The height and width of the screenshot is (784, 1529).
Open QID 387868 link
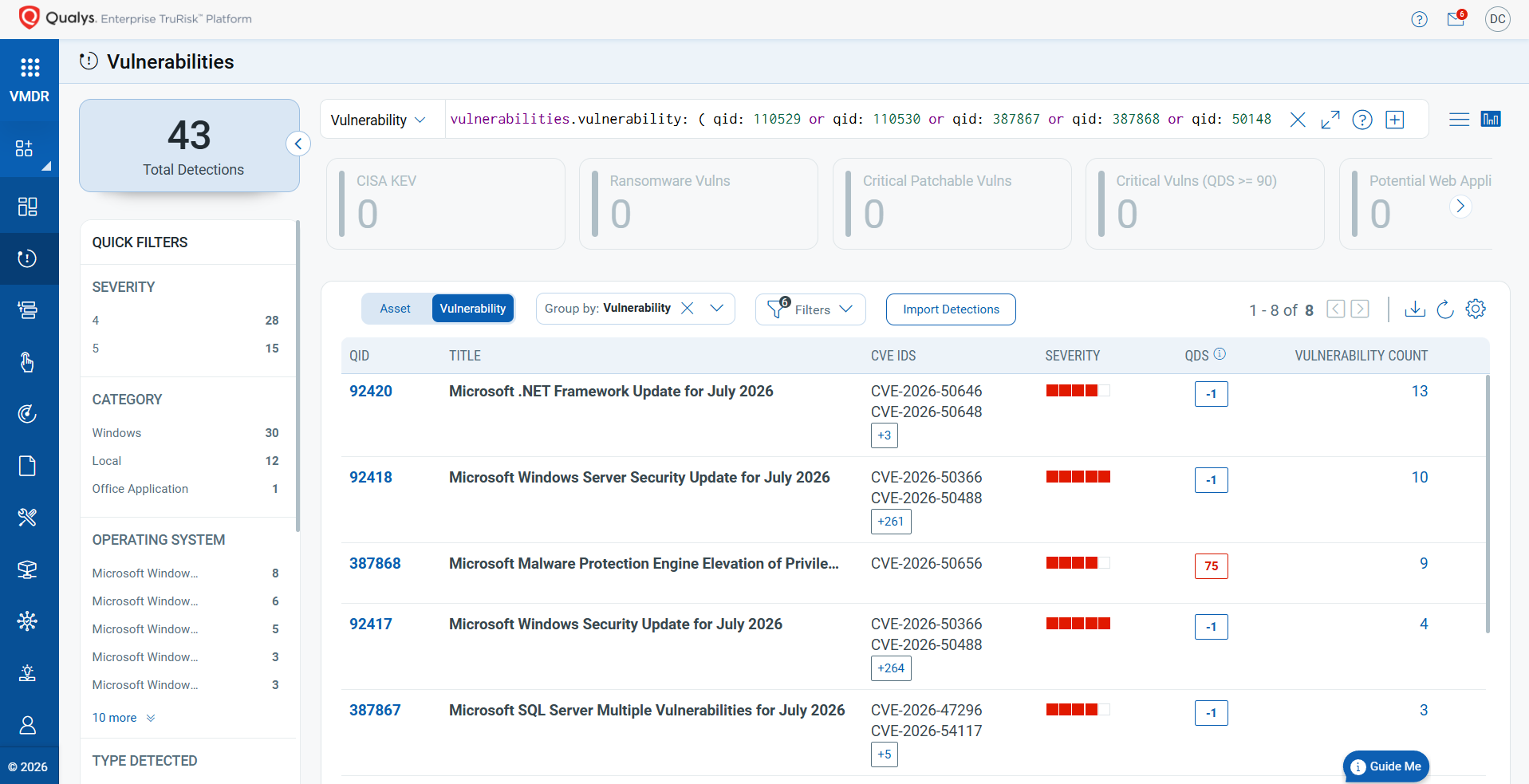click(x=375, y=563)
